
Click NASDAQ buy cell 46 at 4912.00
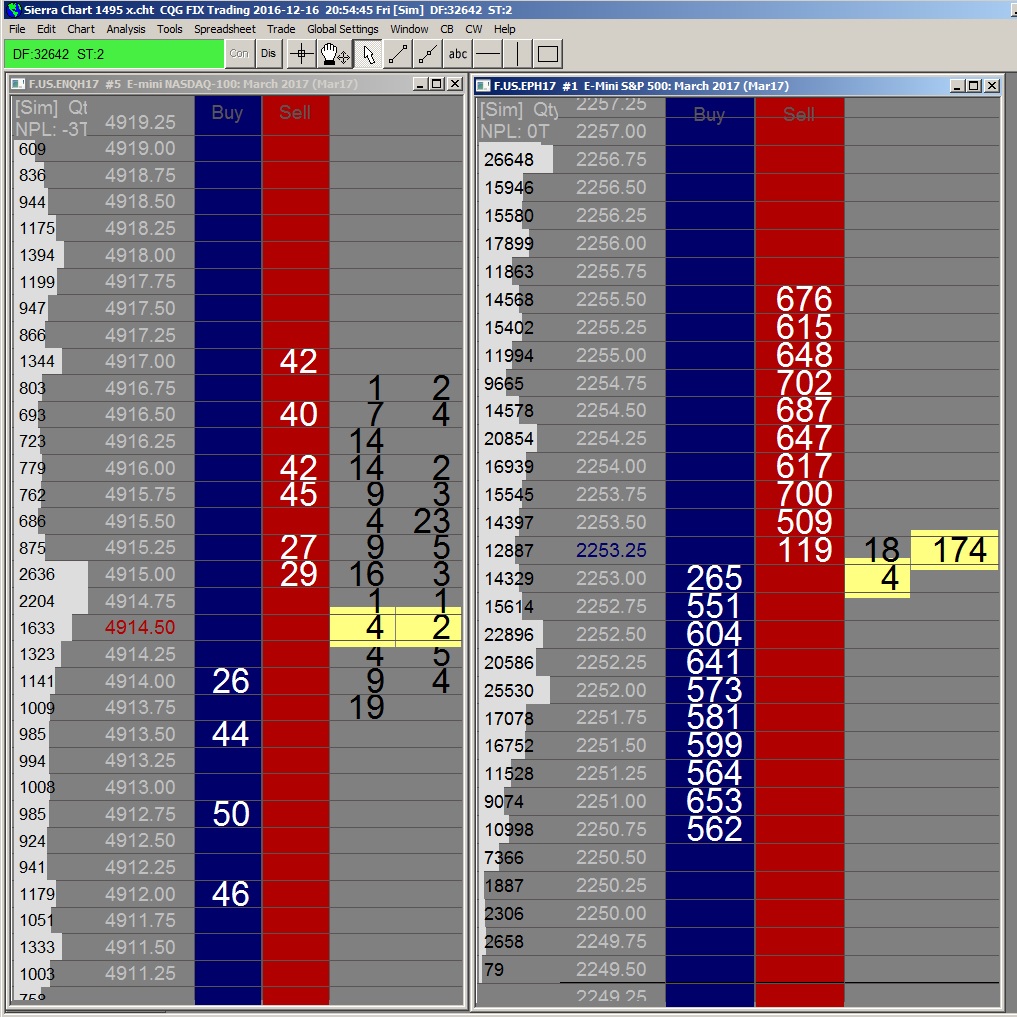click(x=228, y=894)
